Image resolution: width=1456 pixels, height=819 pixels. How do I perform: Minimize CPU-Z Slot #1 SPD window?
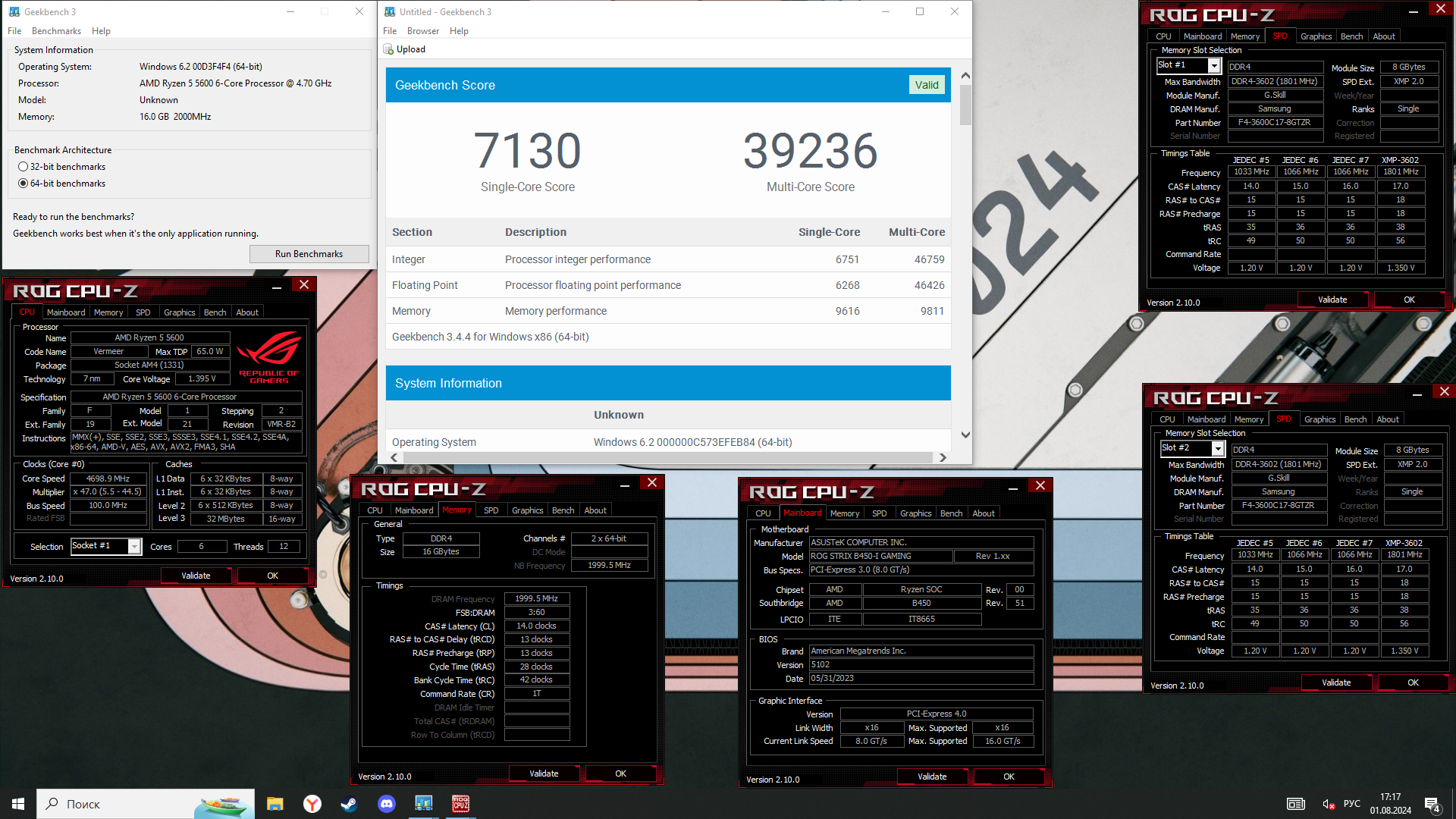coord(1414,11)
